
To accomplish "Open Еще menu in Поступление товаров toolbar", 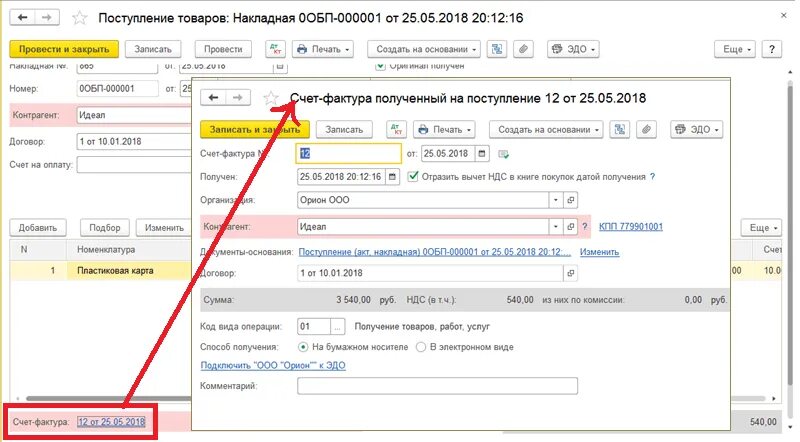I will pos(735,49).
